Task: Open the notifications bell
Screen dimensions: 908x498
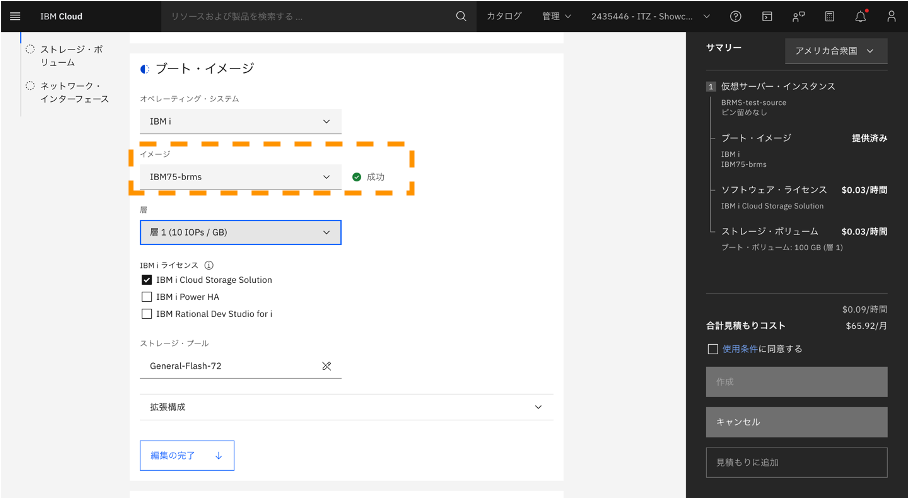Action: tap(861, 16)
